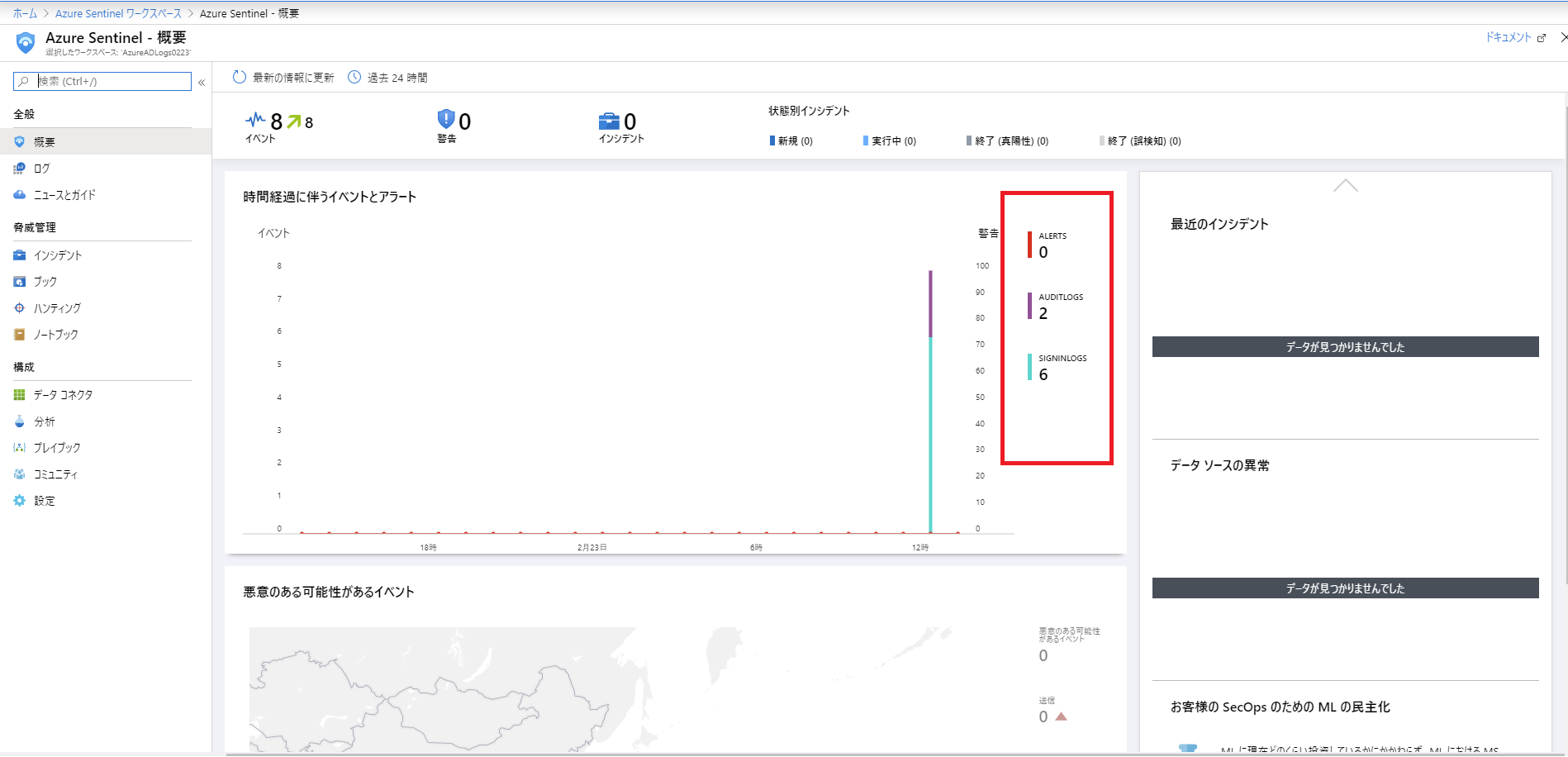The image size is (1568, 757).
Task: Open the インシデント sidebar menu item
Action: click(106, 255)
